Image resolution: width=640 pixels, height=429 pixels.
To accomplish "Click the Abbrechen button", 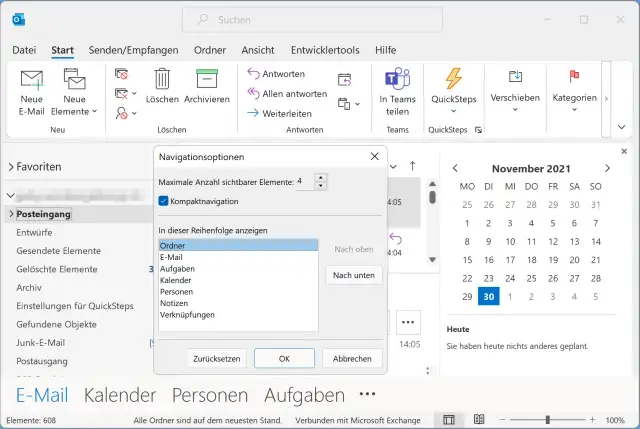I will (x=352, y=358).
